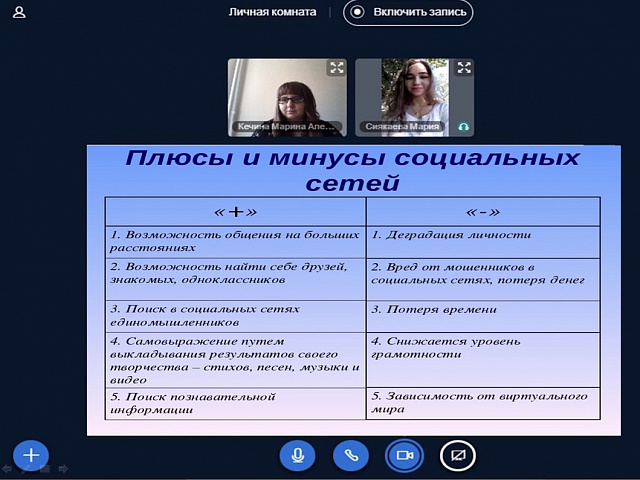Select Кечина Марина name label
640x480 pixels.
(287, 127)
